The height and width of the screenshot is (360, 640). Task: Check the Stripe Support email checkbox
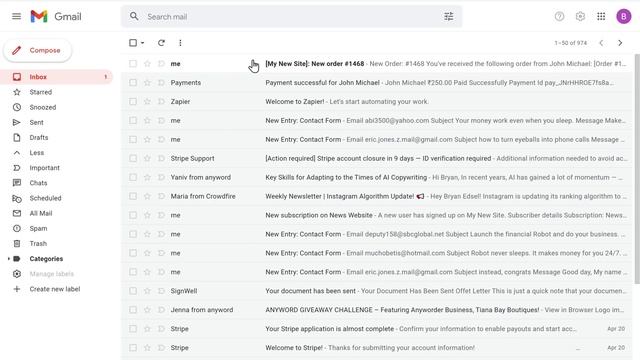133,158
